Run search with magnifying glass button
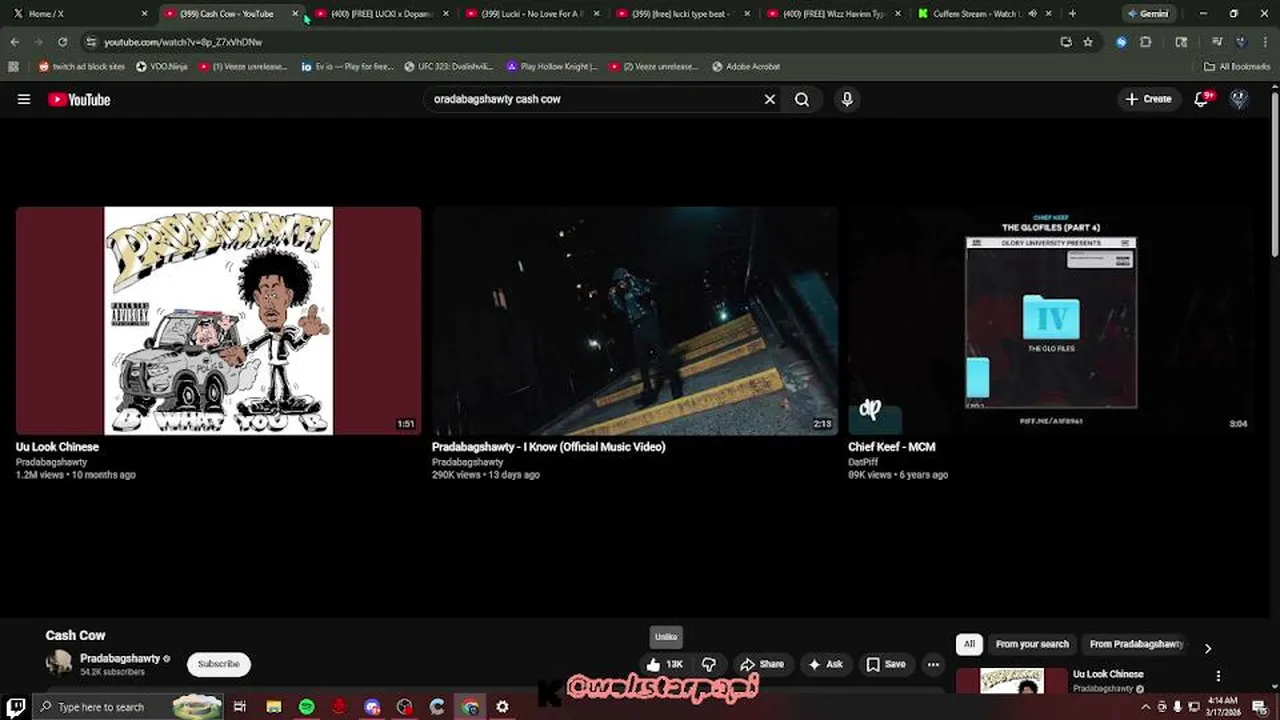The height and width of the screenshot is (720, 1280). pyautogui.click(x=802, y=99)
